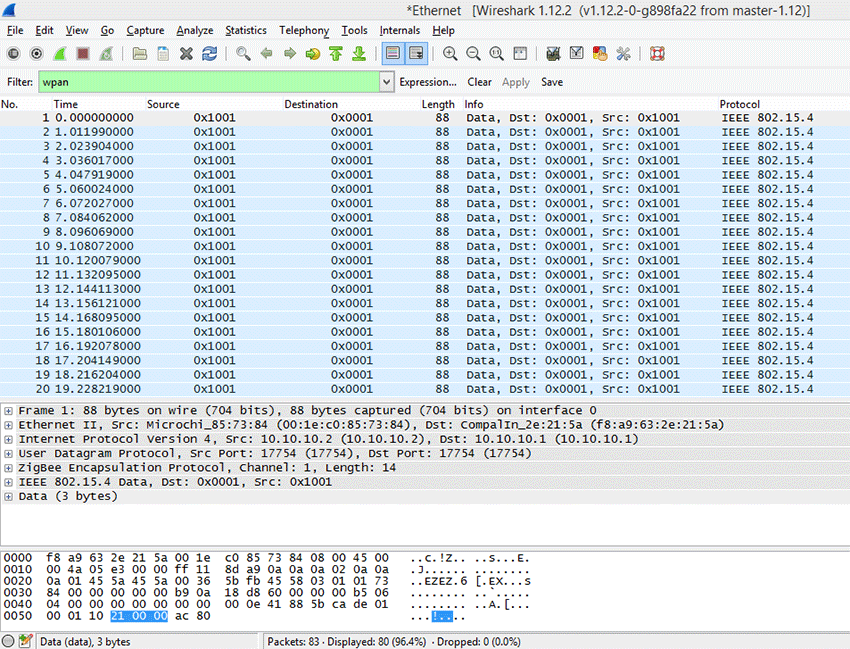Expand the User Datagram Protocol details

[x=8, y=452]
